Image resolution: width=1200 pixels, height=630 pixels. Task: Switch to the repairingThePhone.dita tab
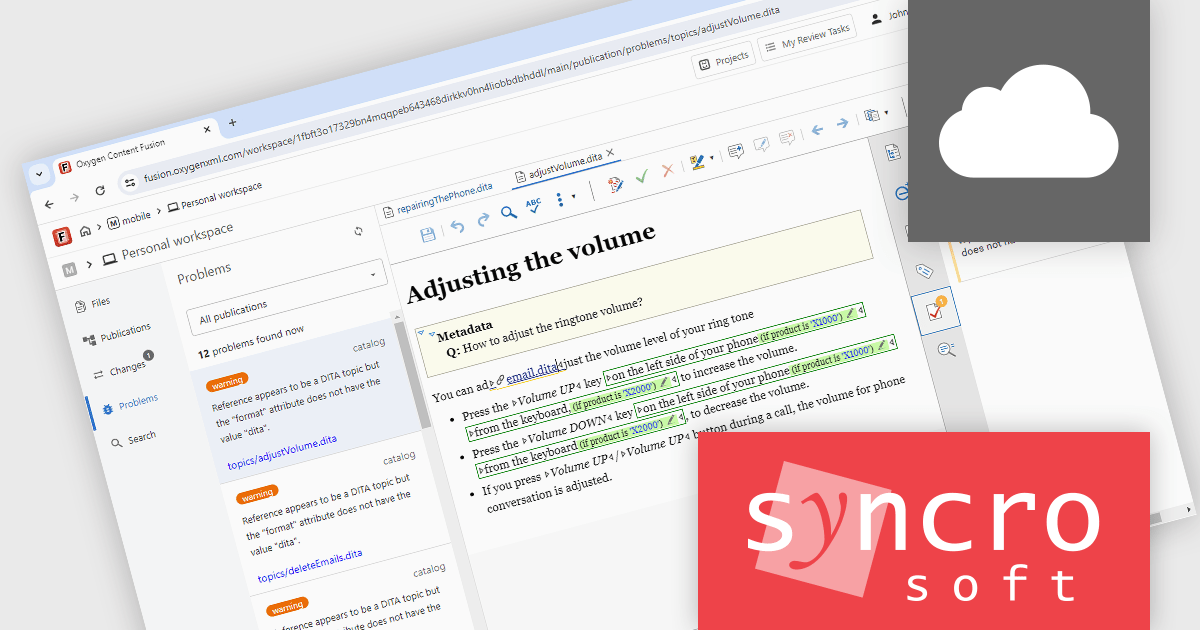[x=438, y=199]
